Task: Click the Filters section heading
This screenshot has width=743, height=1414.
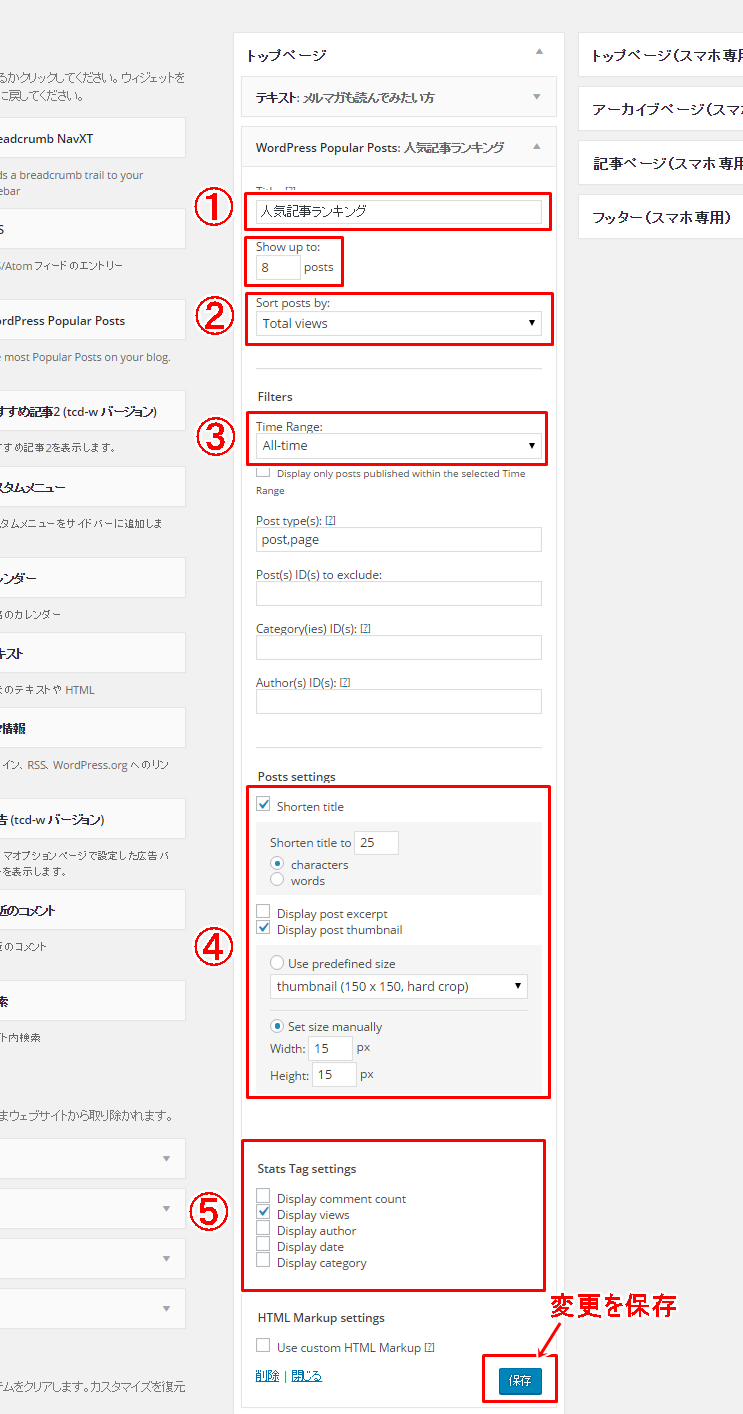Action: pyautogui.click(x=275, y=397)
